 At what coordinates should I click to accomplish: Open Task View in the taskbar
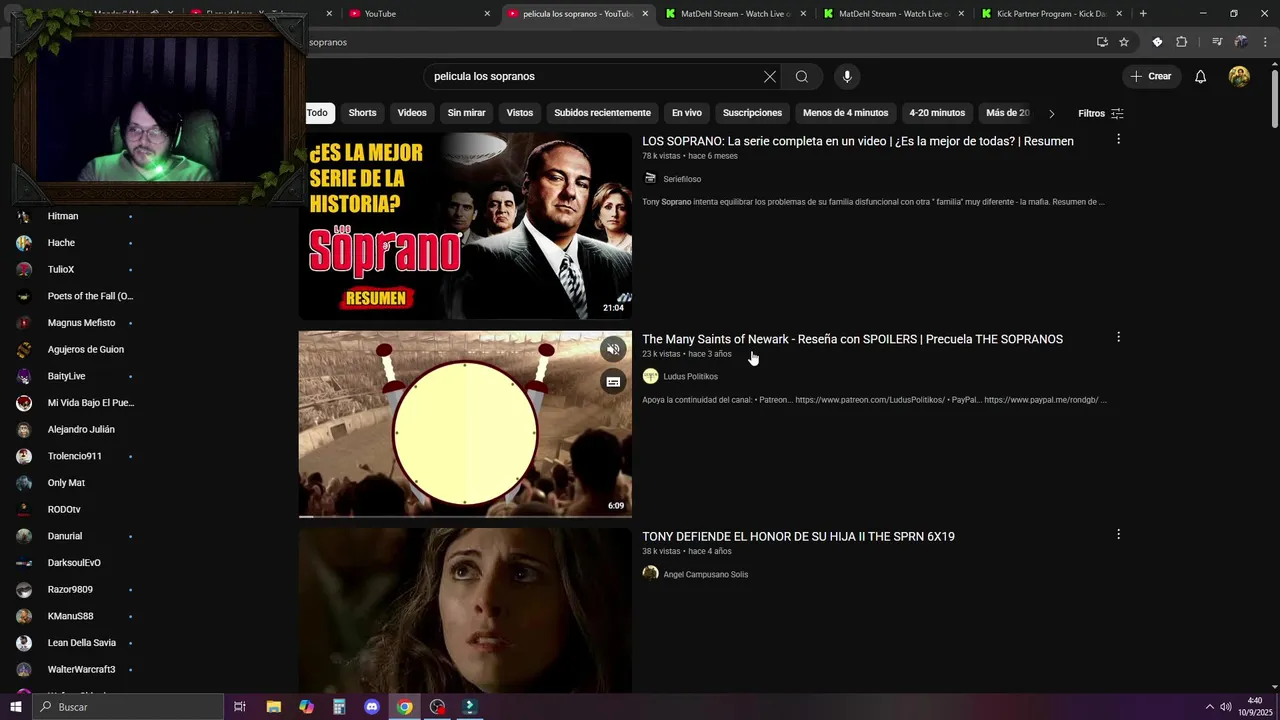click(240, 707)
